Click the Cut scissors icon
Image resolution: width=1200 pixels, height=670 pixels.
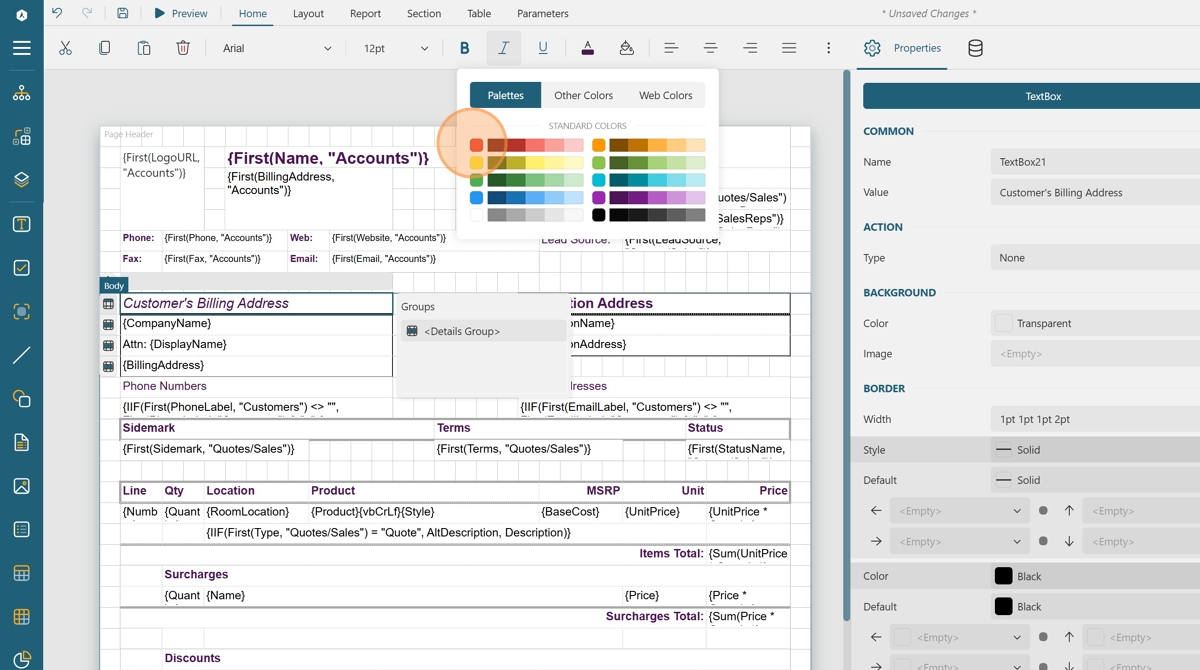pos(65,48)
